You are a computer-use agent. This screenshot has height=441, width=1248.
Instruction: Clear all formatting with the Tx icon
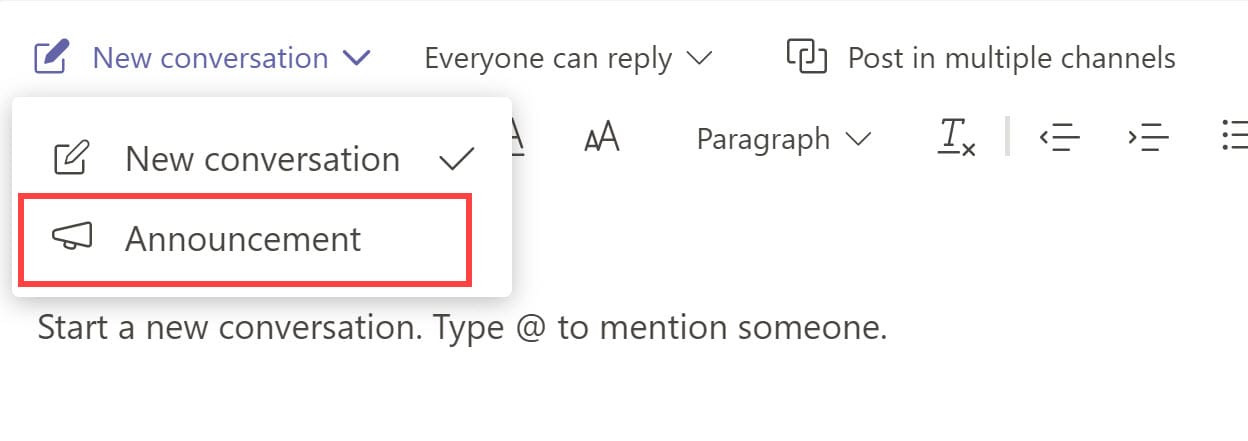click(955, 137)
